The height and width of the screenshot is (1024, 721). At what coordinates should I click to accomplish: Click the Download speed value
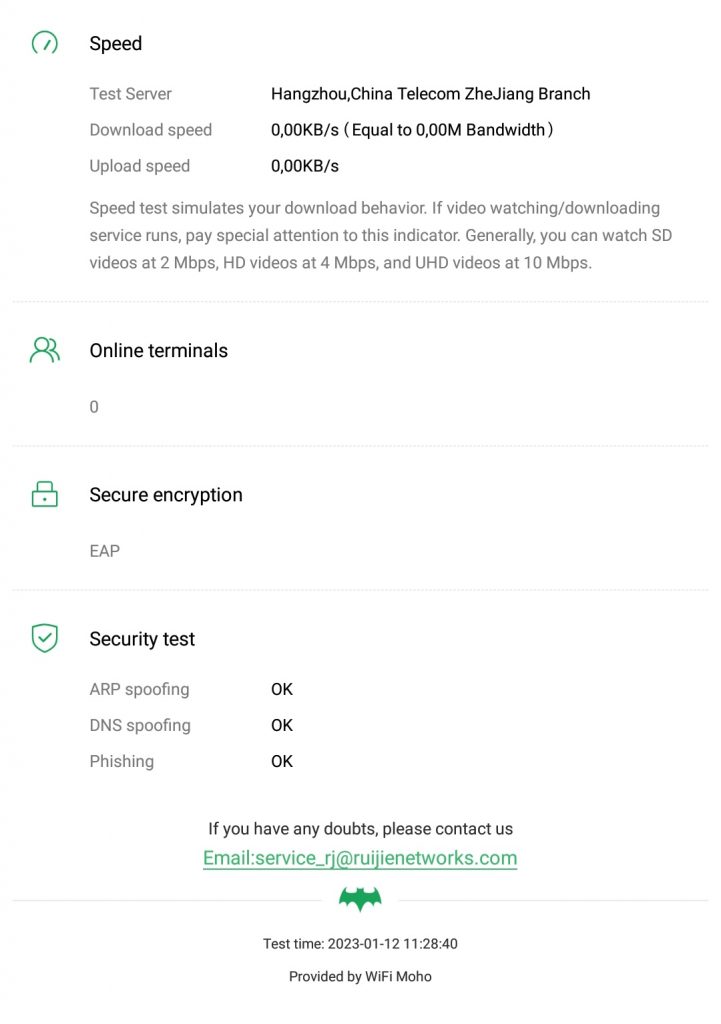pyautogui.click(x=412, y=130)
